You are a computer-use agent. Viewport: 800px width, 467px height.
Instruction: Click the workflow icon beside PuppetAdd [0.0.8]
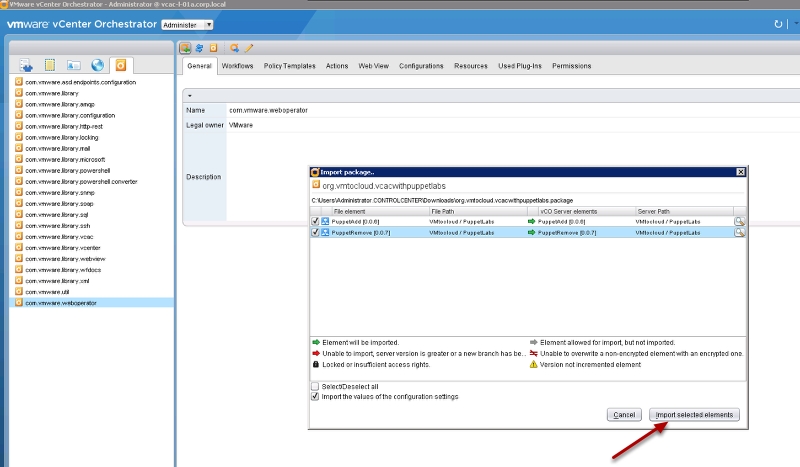pyautogui.click(x=325, y=222)
